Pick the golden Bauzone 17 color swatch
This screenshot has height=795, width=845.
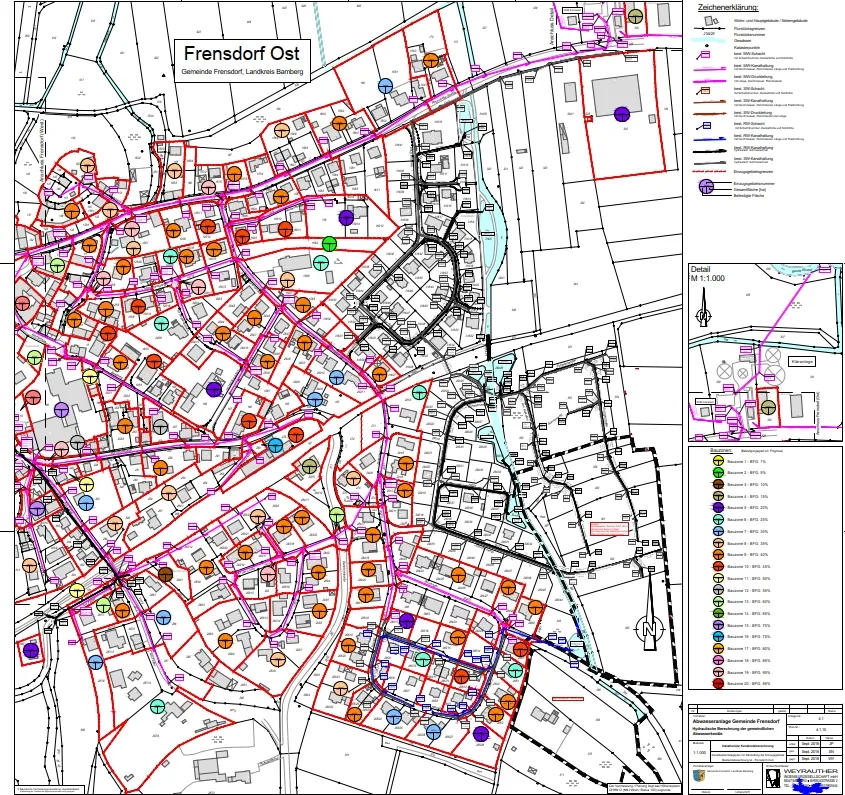tap(718, 648)
